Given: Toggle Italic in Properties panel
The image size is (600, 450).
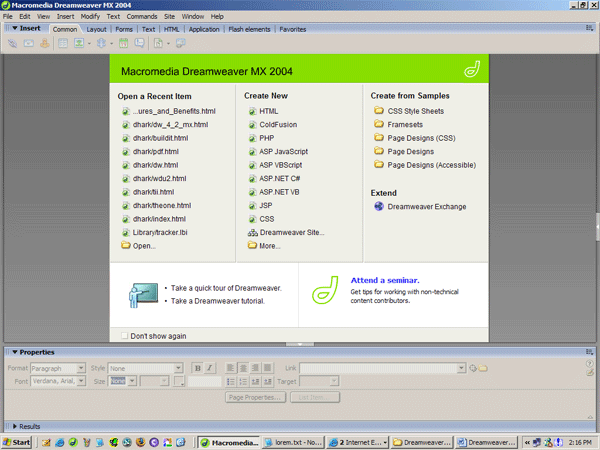Looking at the screenshot, I should click(x=209, y=368).
